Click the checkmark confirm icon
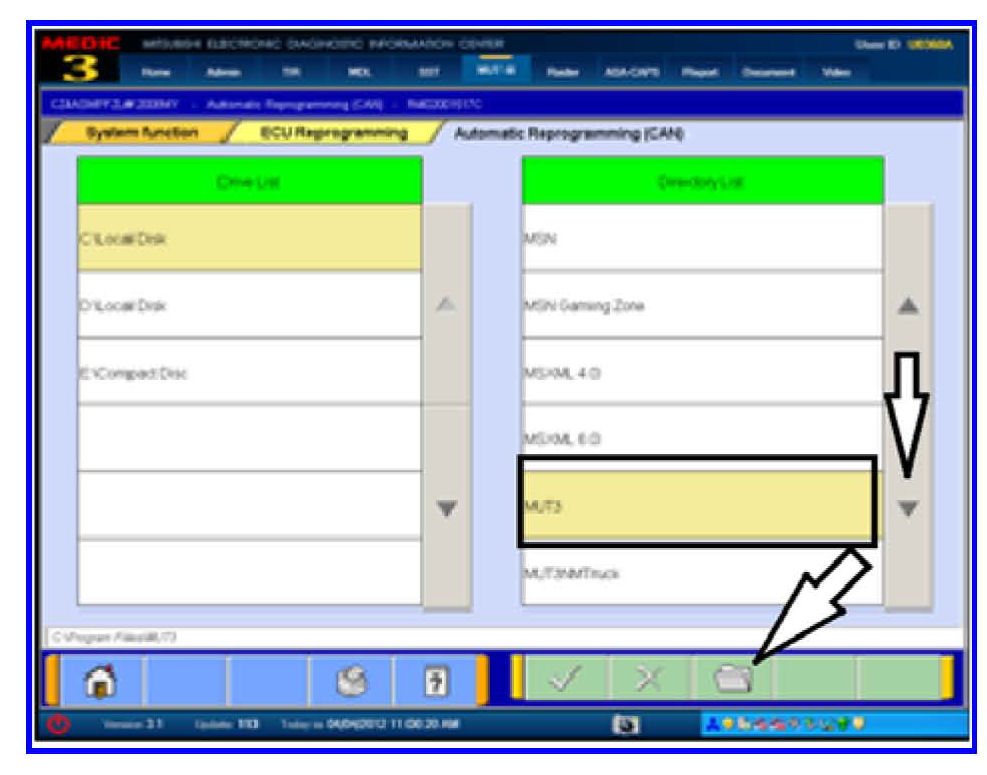987x775 pixels. [564, 682]
